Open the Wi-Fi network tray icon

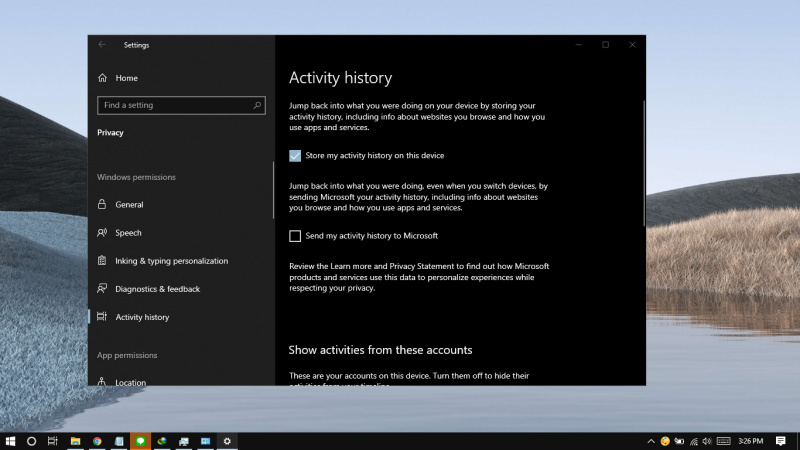click(694, 441)
